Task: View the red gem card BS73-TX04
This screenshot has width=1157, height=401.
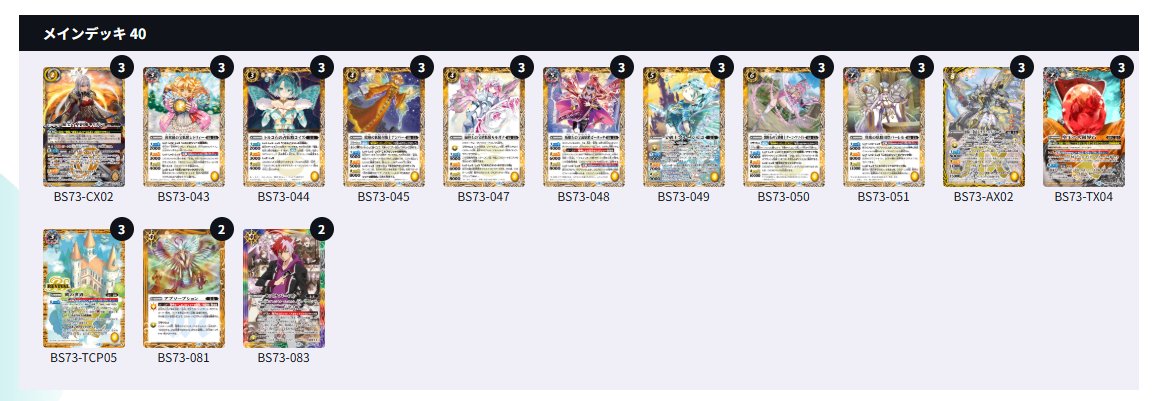Action: click(1083, 127)
